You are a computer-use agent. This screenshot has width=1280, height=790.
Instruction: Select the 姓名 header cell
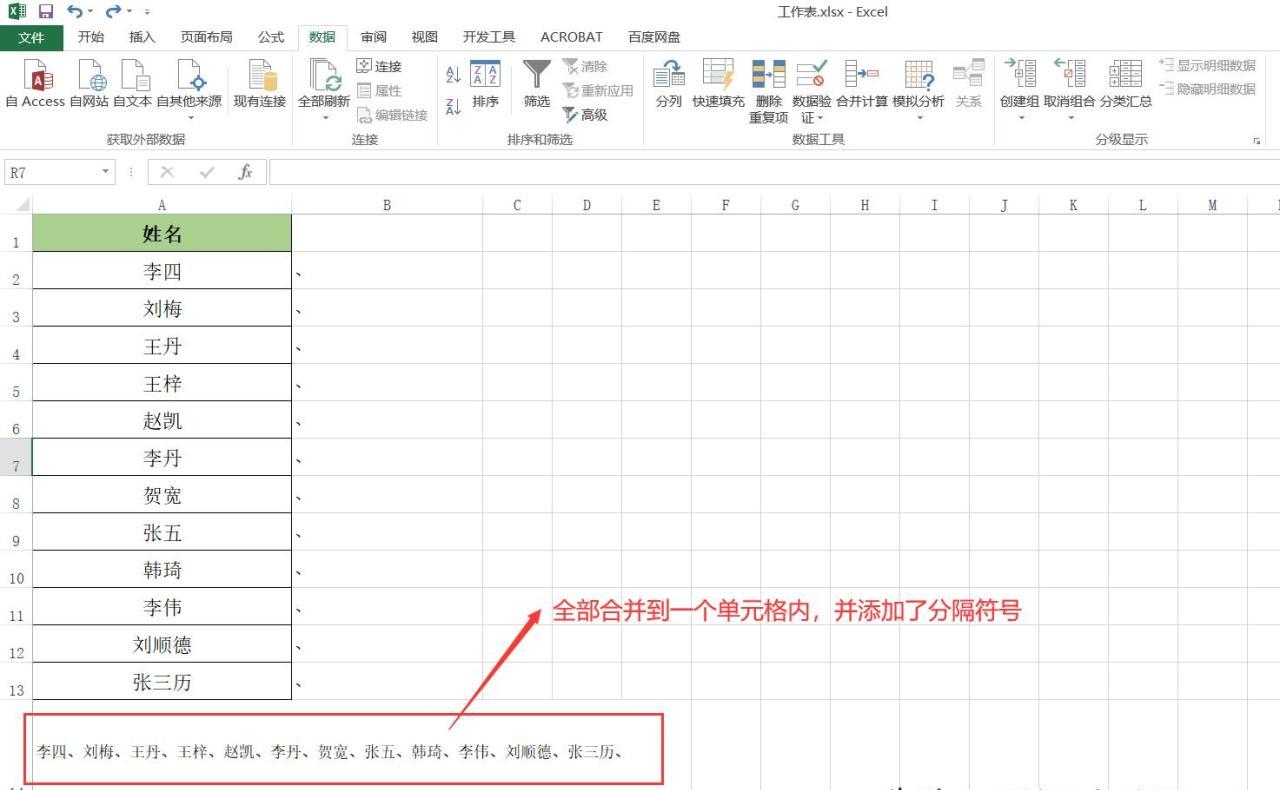click(x=162, y=233)
